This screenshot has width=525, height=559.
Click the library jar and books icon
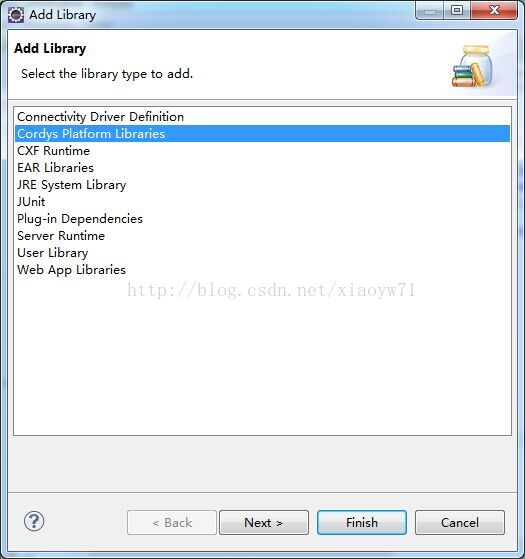[473, 66]
